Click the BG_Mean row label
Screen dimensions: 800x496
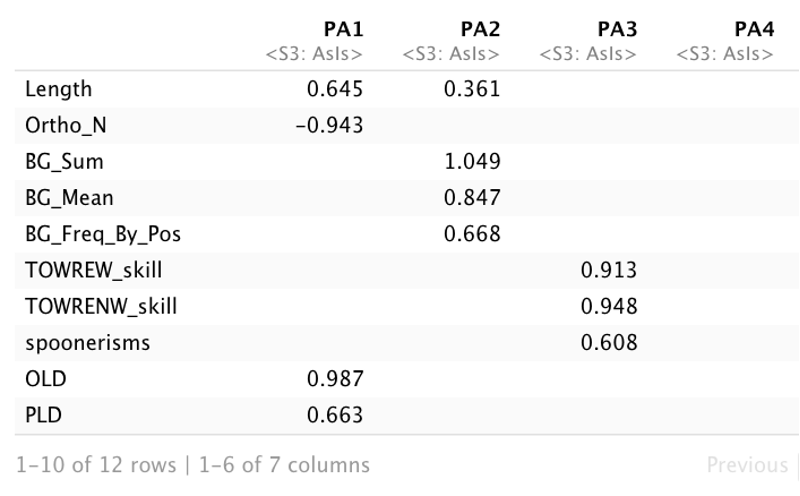click(x=69, y=198)
